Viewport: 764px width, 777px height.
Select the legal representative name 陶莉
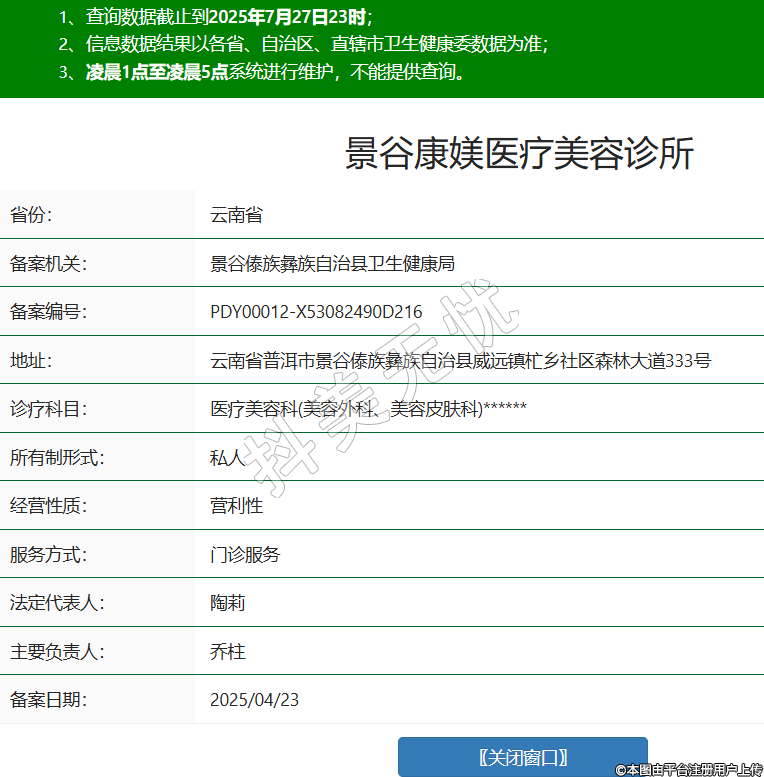(227, 603)
